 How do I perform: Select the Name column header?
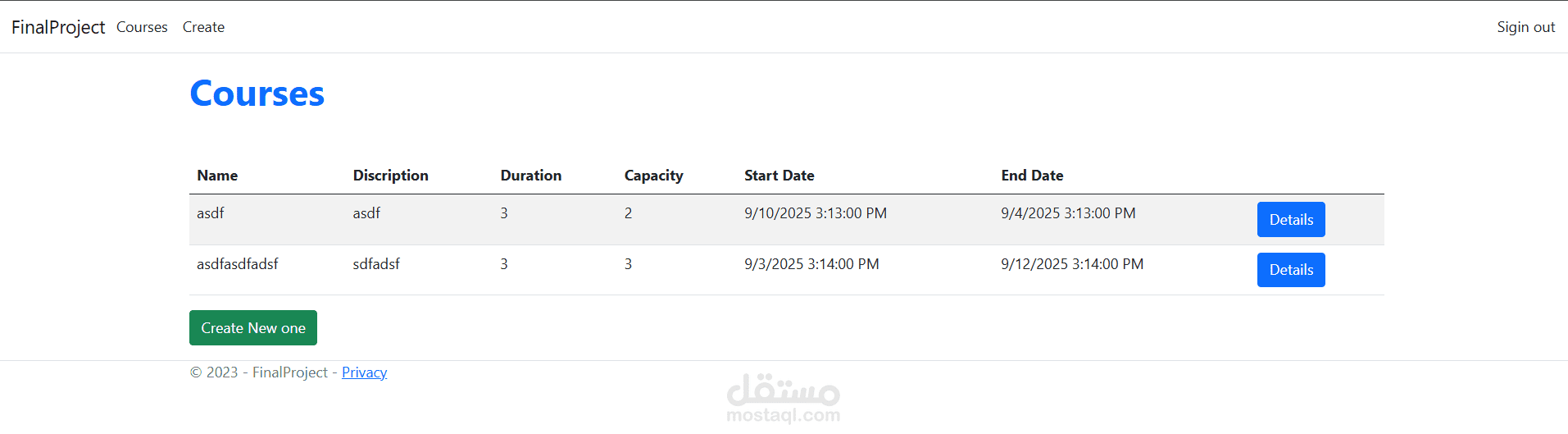coord(217,176)
